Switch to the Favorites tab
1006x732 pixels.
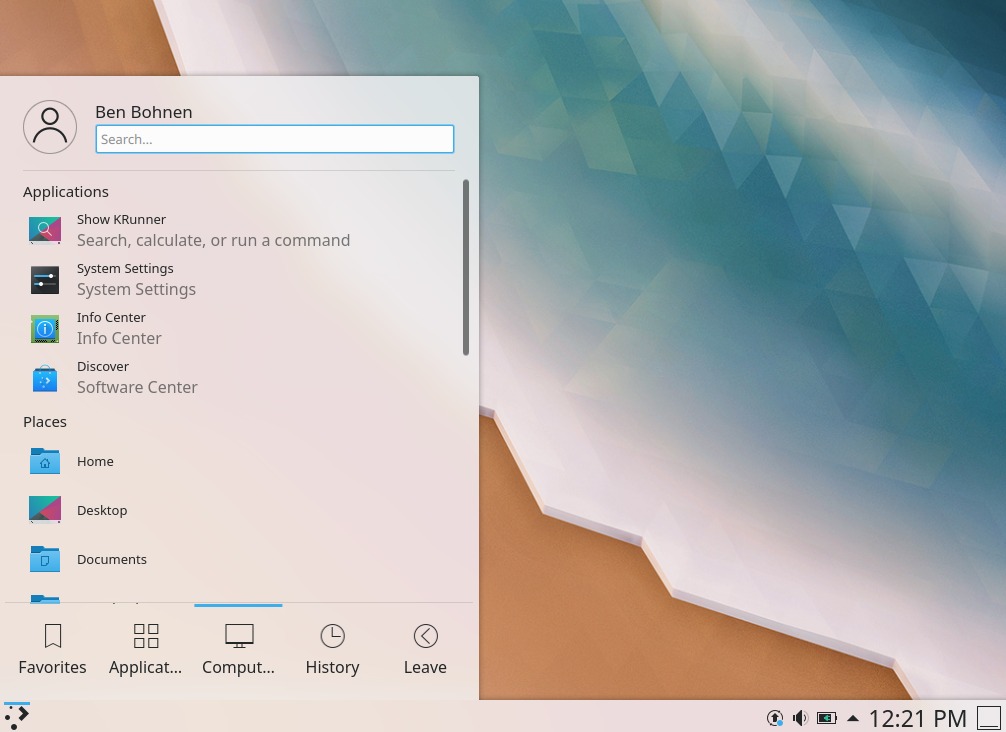53,649
